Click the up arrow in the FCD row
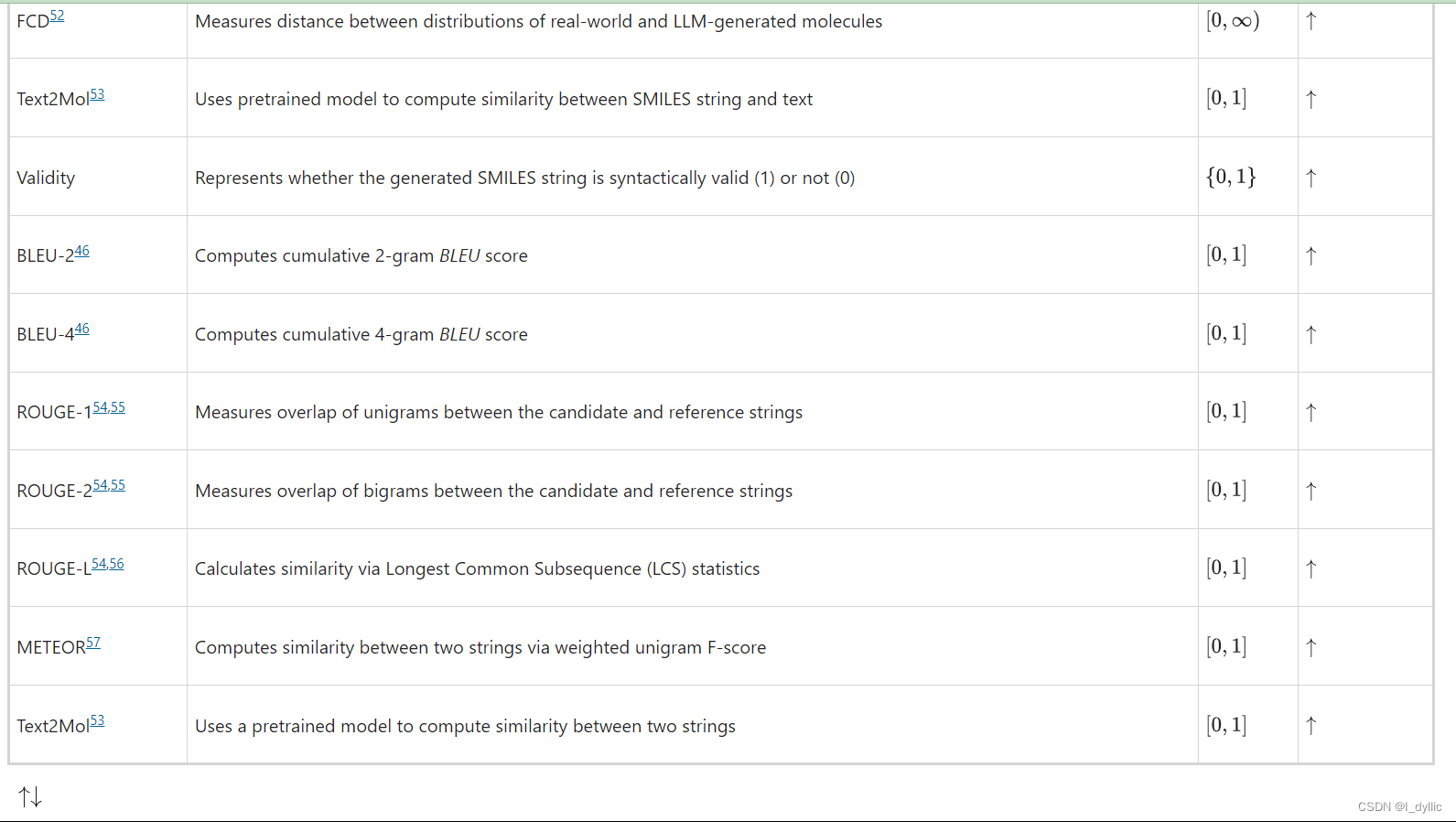The image size is (1456, 822). point(1311,21)
